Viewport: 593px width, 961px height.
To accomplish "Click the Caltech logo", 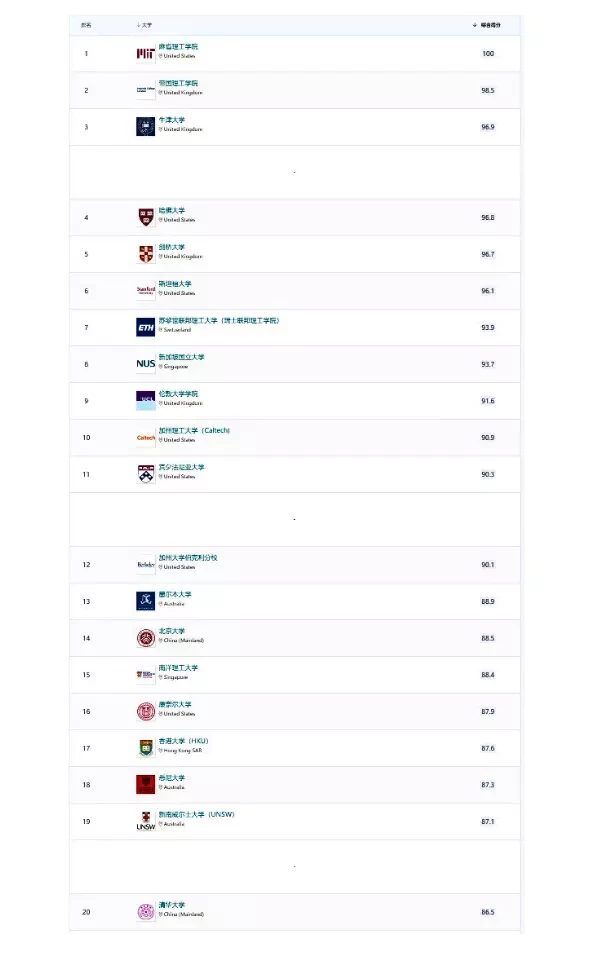I will coord(145,438).
